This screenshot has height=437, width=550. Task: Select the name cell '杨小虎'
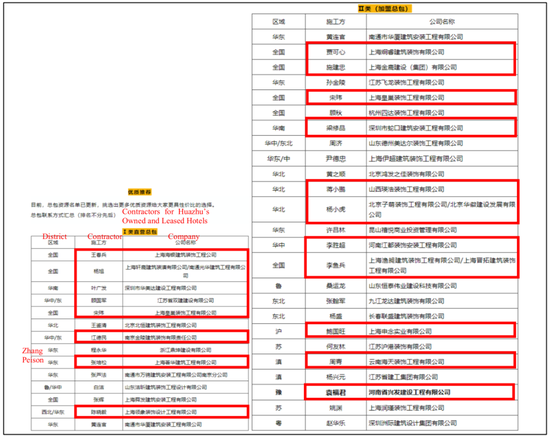pyautogui.click(x=336, y=209)
